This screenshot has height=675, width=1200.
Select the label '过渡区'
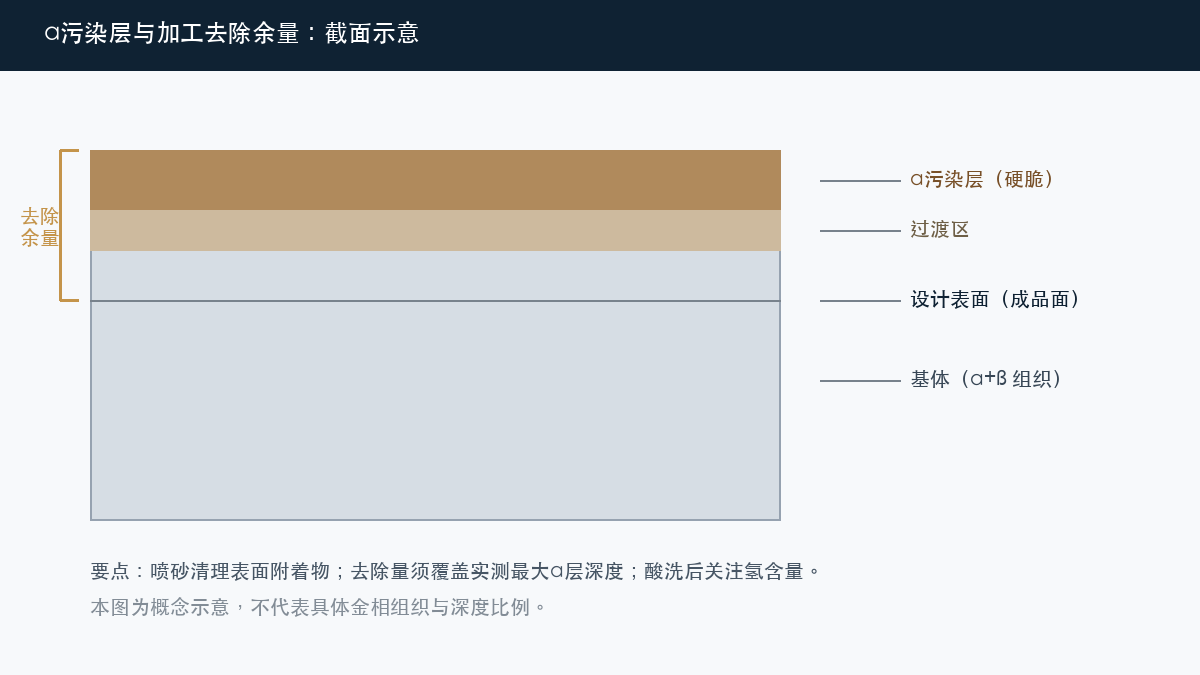940,230
